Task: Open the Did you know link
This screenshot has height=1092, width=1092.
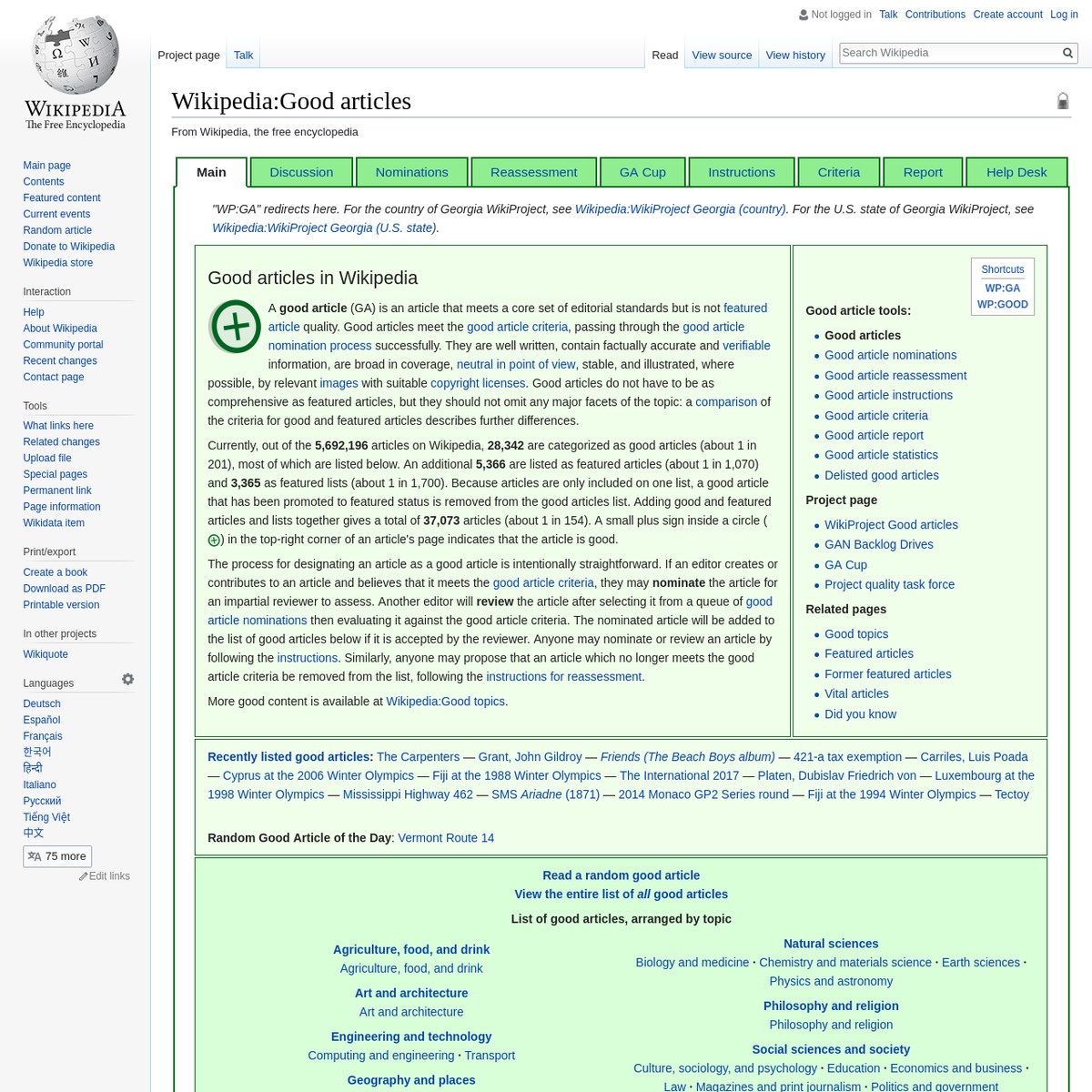Action: click(860, 714)
